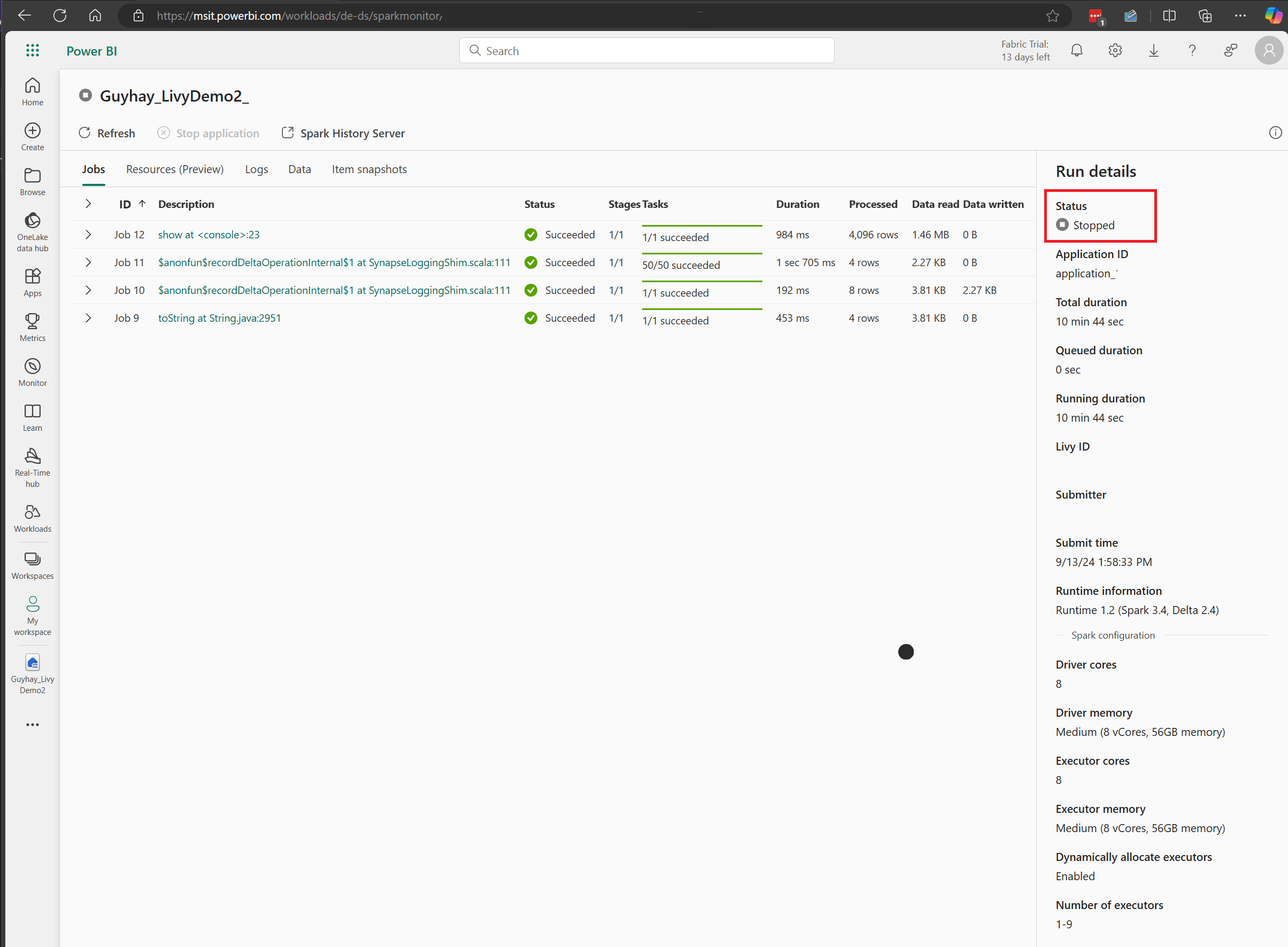Click Stop application button
Image resolution: width=1288 pixels, height=947 pixels.
click(209, 133)
